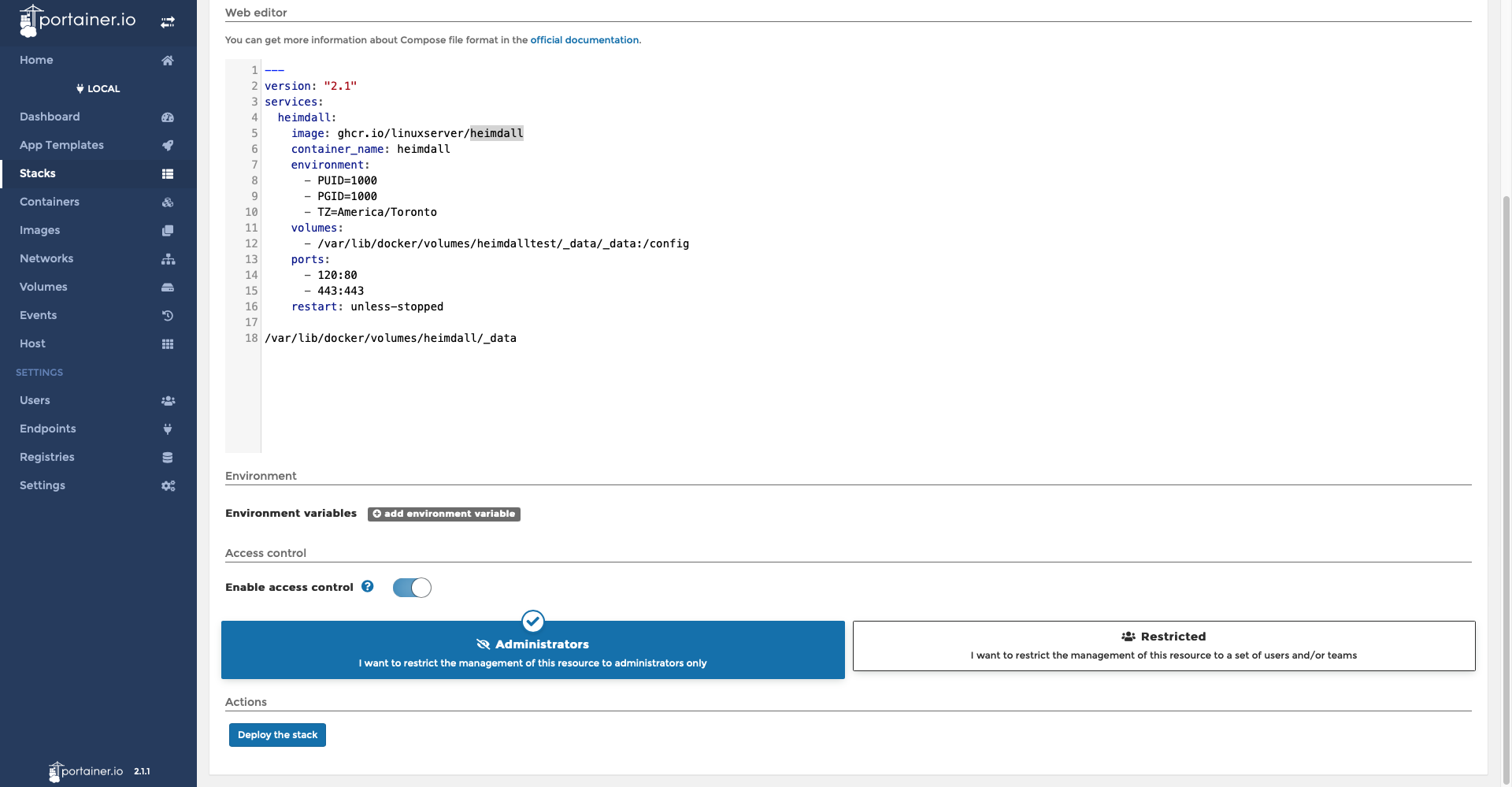This screenshot has width=1512, height=787.
Task: Click the portainer.io footer logo
Action: [x=87, y=771]
